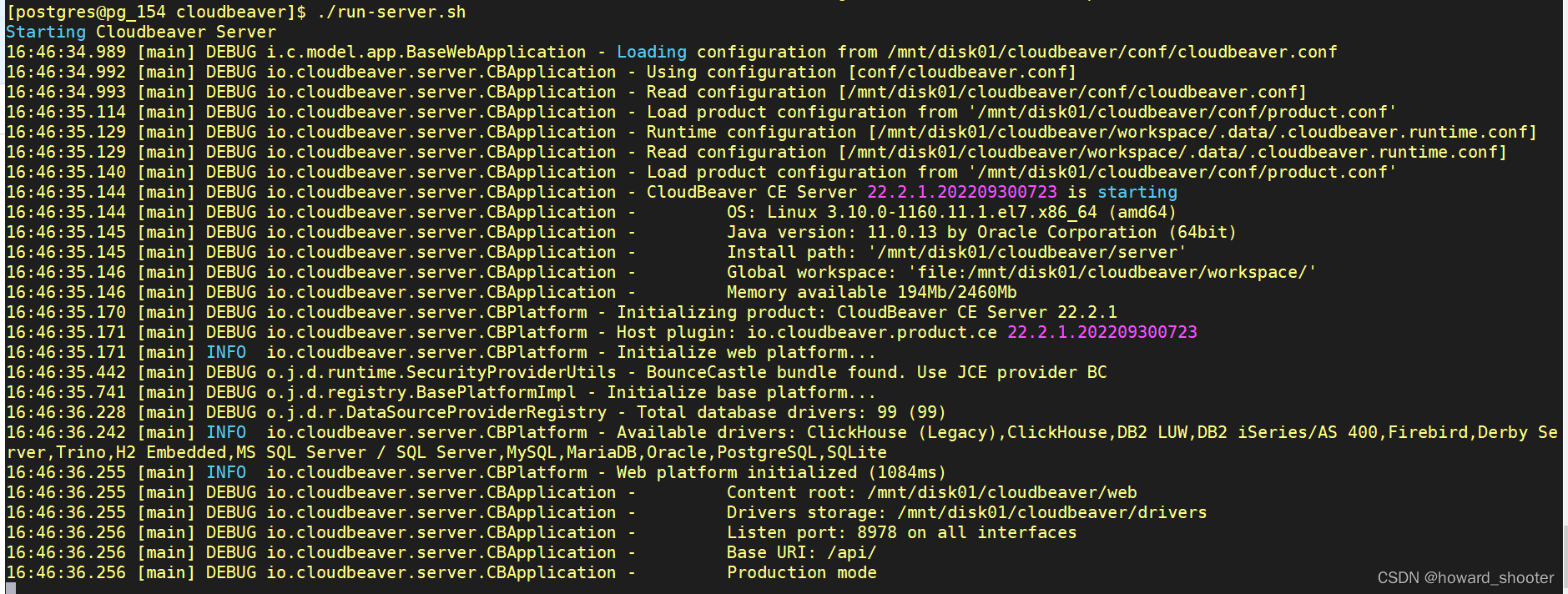Viewport: 1568px width, 594px height.
Task: Click timestamp 16:46:35.741
Action: [x=66, y=393]
